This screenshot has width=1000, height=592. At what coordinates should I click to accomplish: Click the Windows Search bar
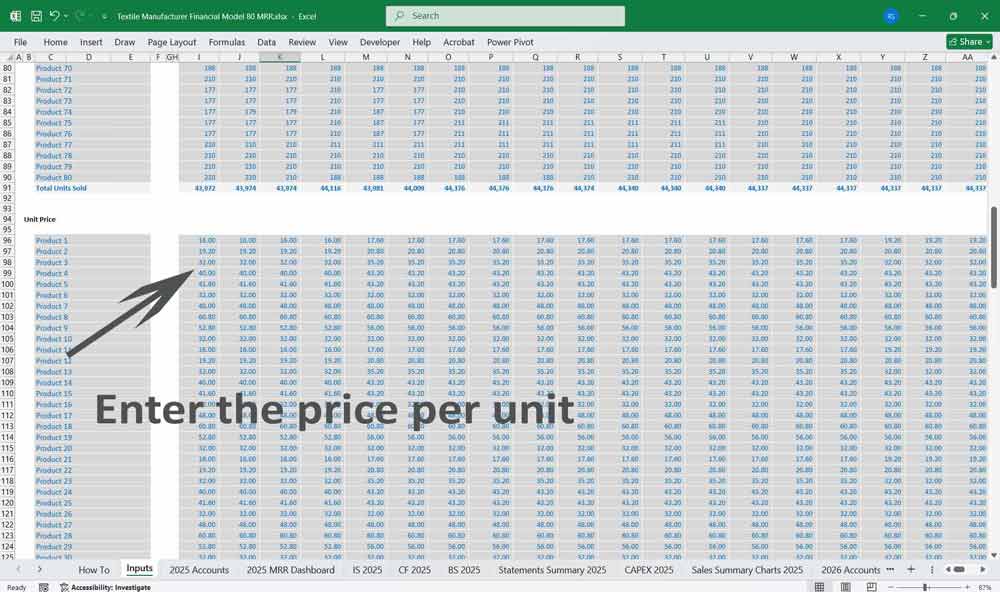(x=505, y=16)
